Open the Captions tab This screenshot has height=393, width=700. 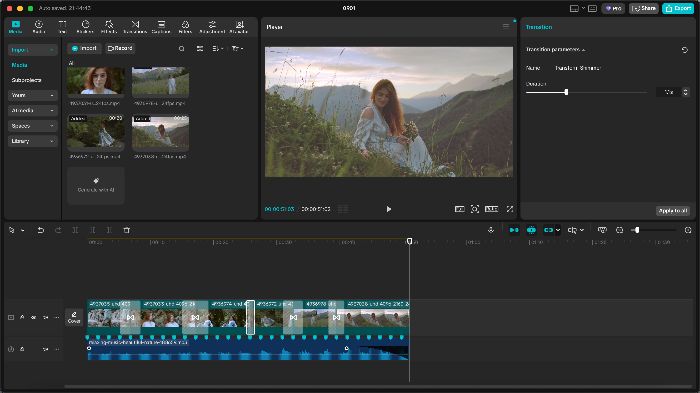pos(161,27)
